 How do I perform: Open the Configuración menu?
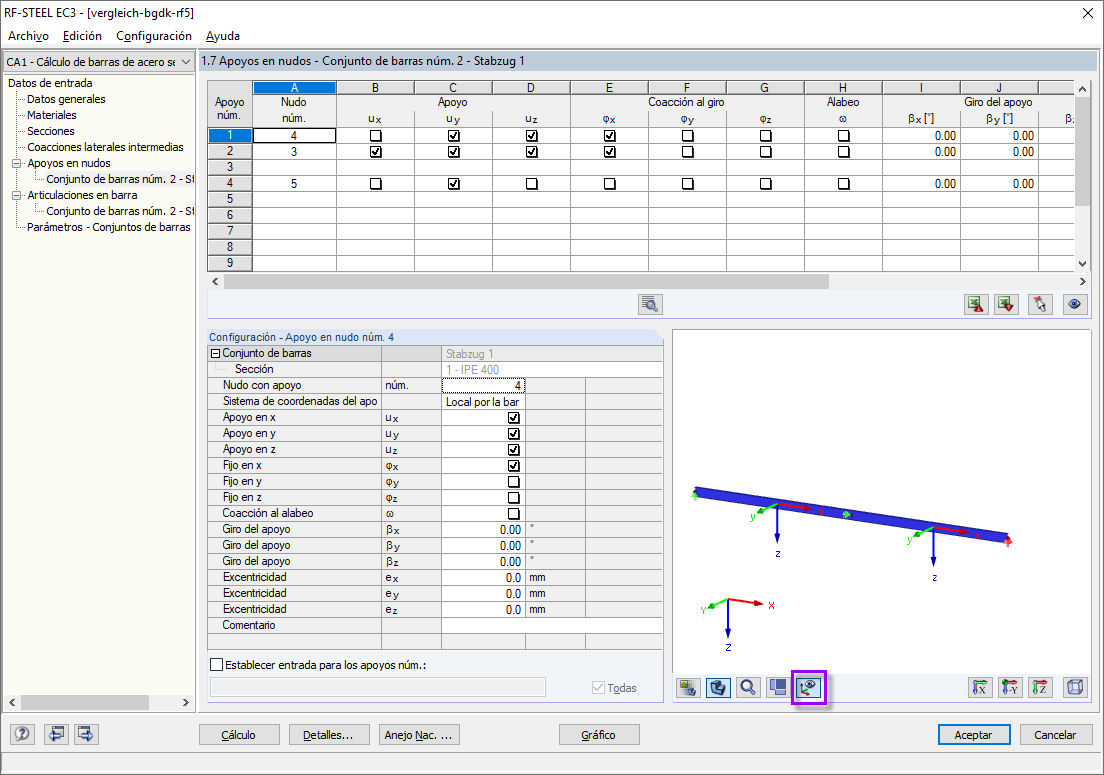[x=153, y=36]
